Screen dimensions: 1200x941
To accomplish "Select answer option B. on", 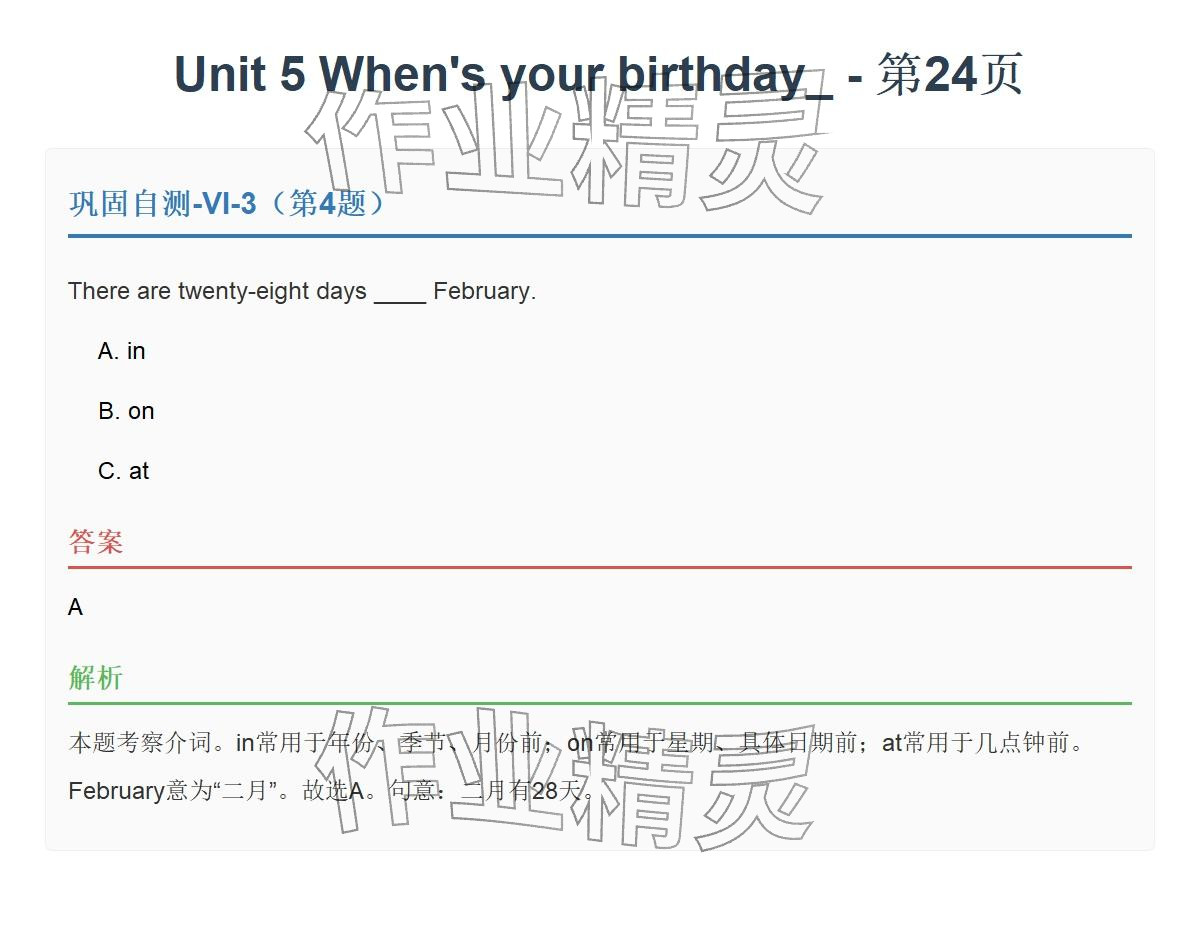I will point(126,411).
